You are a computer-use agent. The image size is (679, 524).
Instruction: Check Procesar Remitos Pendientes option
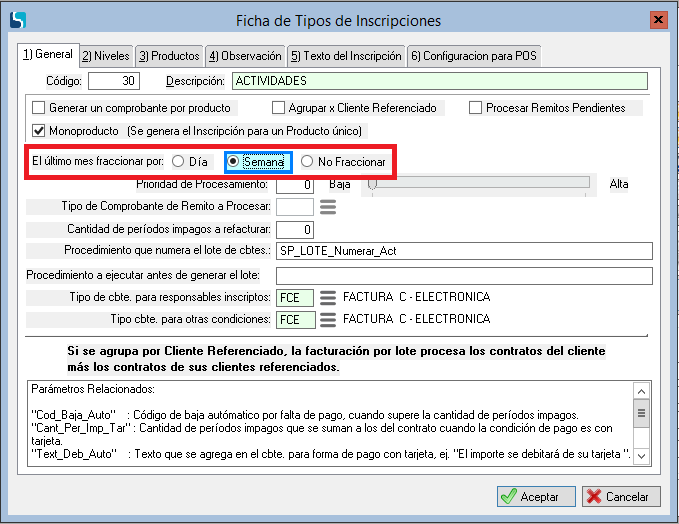tap(476, 108)
